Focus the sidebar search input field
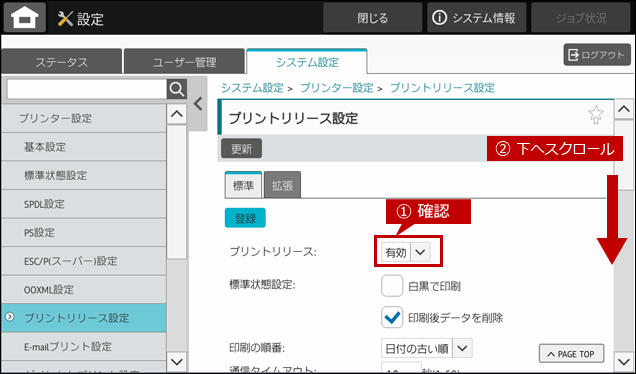636x374 pixels. (87, 89)
